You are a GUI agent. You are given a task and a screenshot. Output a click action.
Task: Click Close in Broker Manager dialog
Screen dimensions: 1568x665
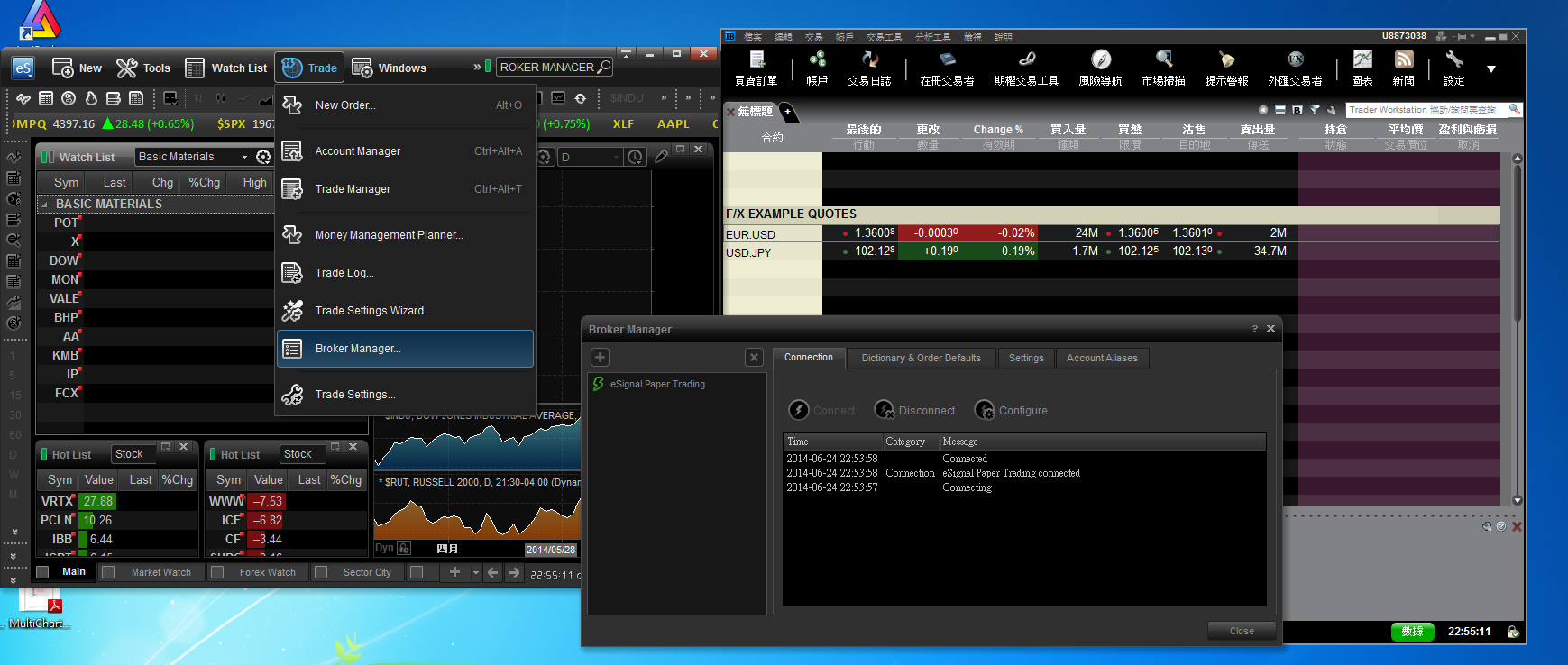coord(1242,631)
